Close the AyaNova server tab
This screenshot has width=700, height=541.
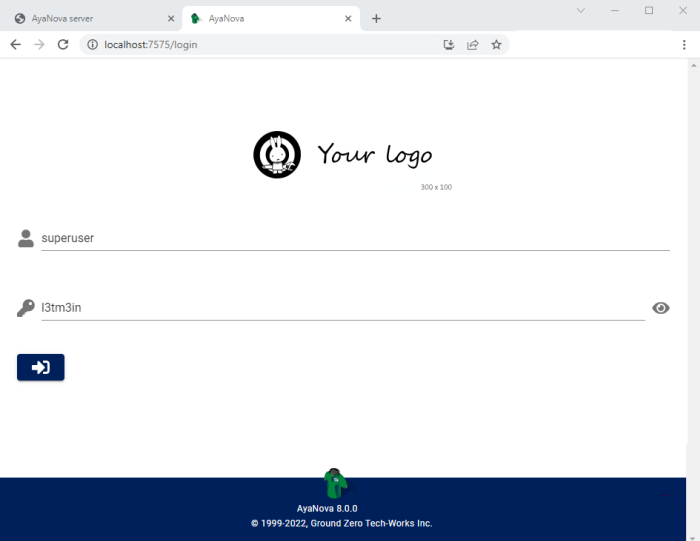pyautogui.click(x=171, y=19)
